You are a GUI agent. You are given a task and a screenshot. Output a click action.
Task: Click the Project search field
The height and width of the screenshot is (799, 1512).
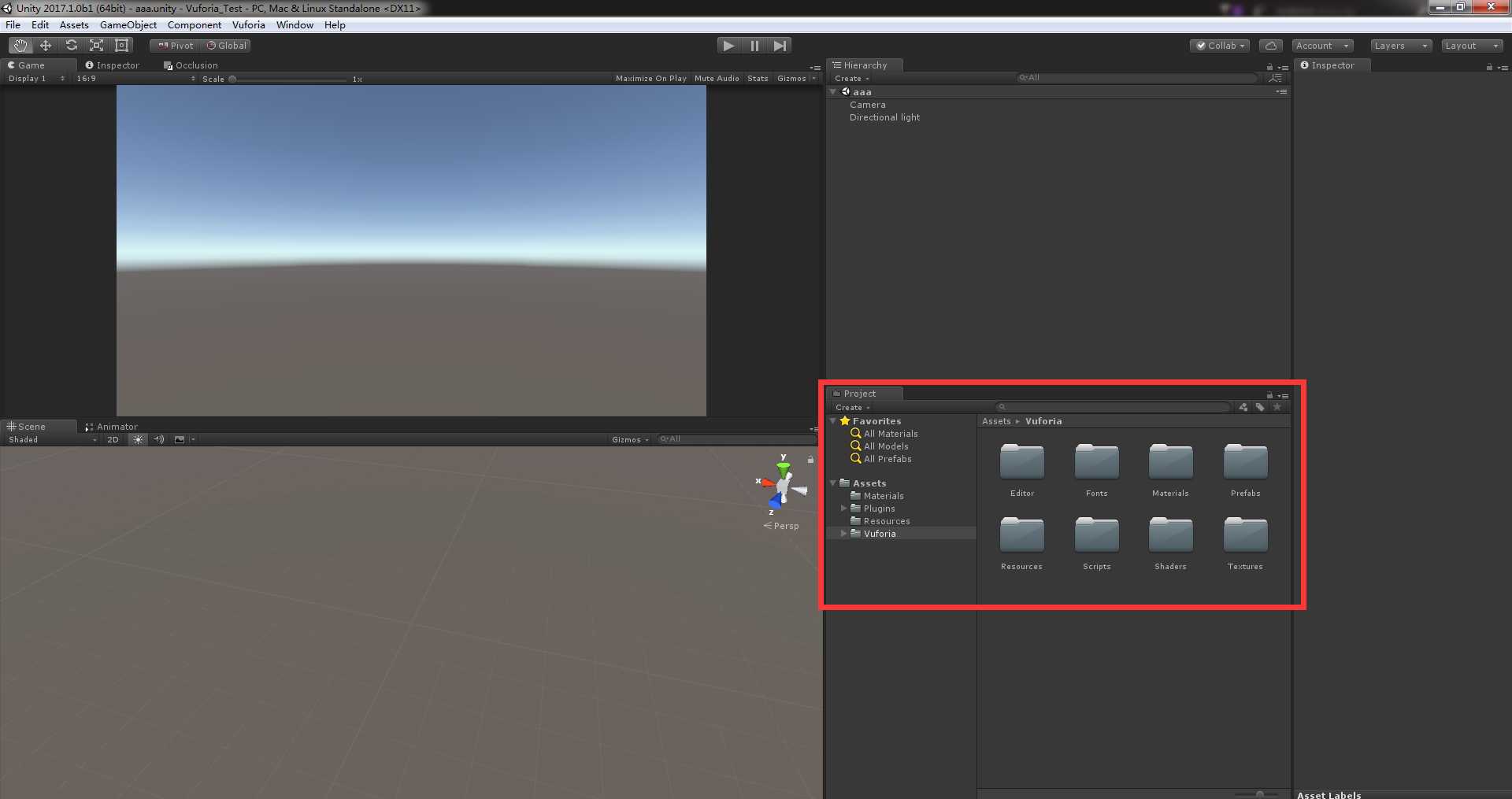coord(1112,407)
